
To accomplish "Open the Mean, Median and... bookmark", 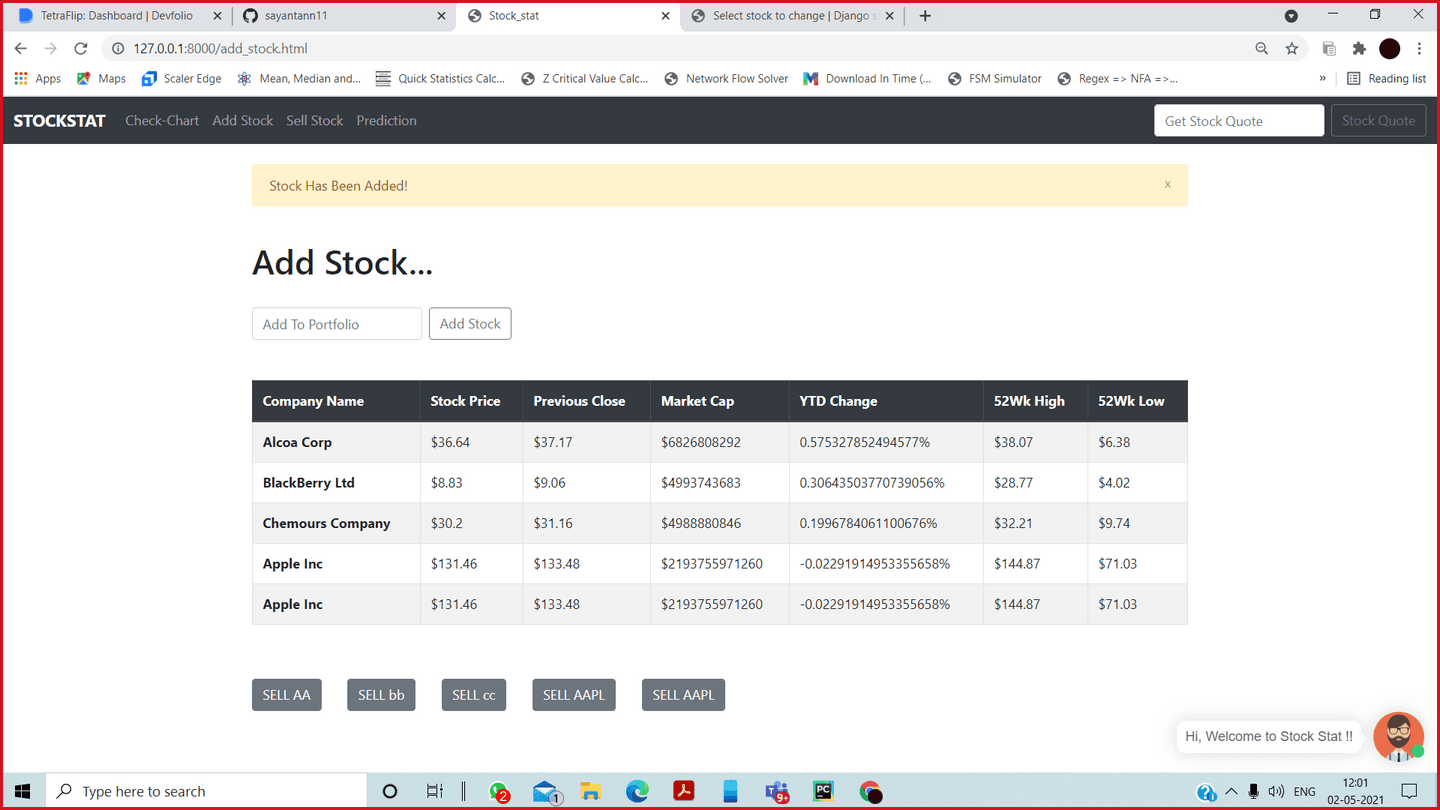I will click(x=299, y=78).
